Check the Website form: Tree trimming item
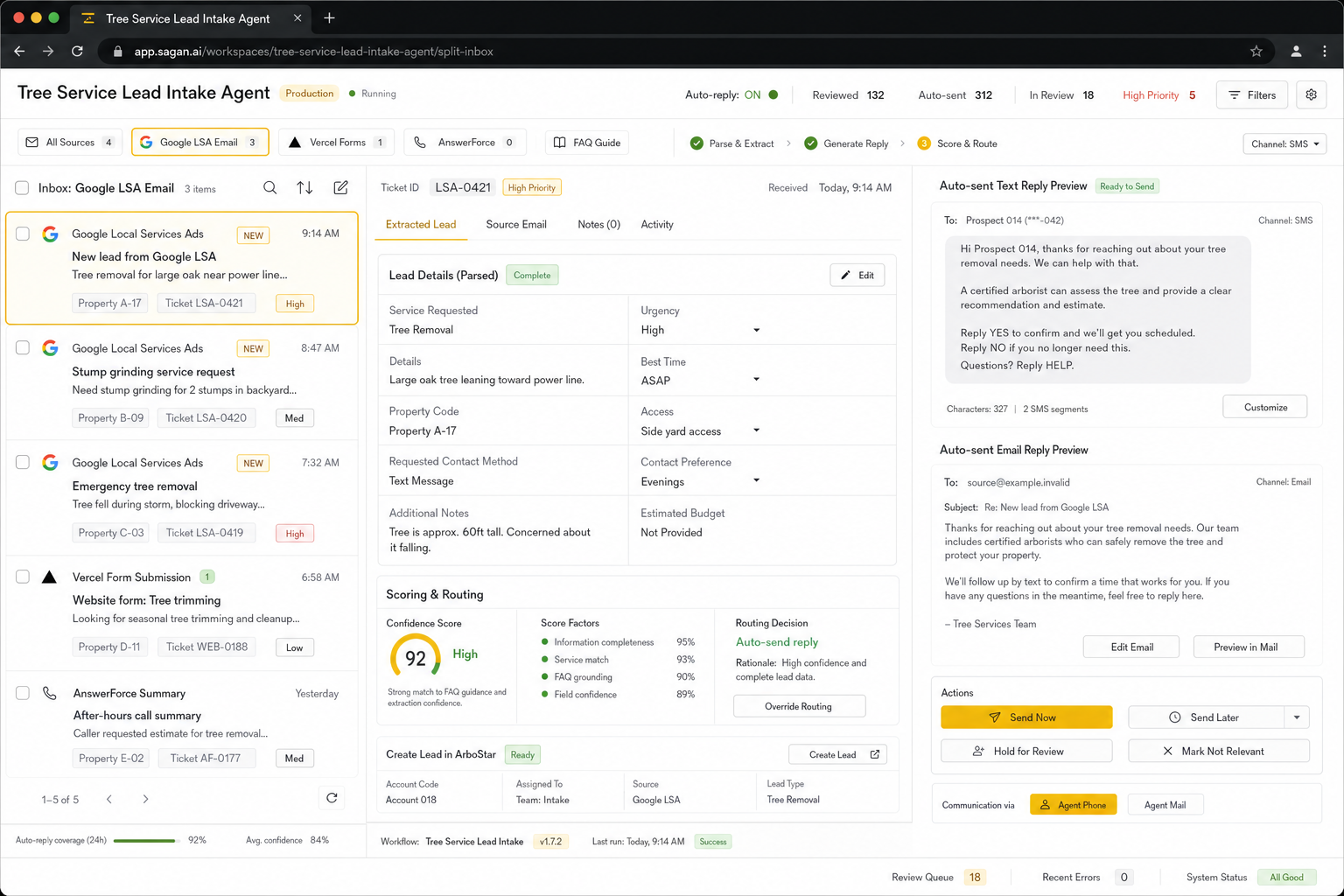This screenshot has width=1344, height=896. pyautogui.click(x=23, y=577)
